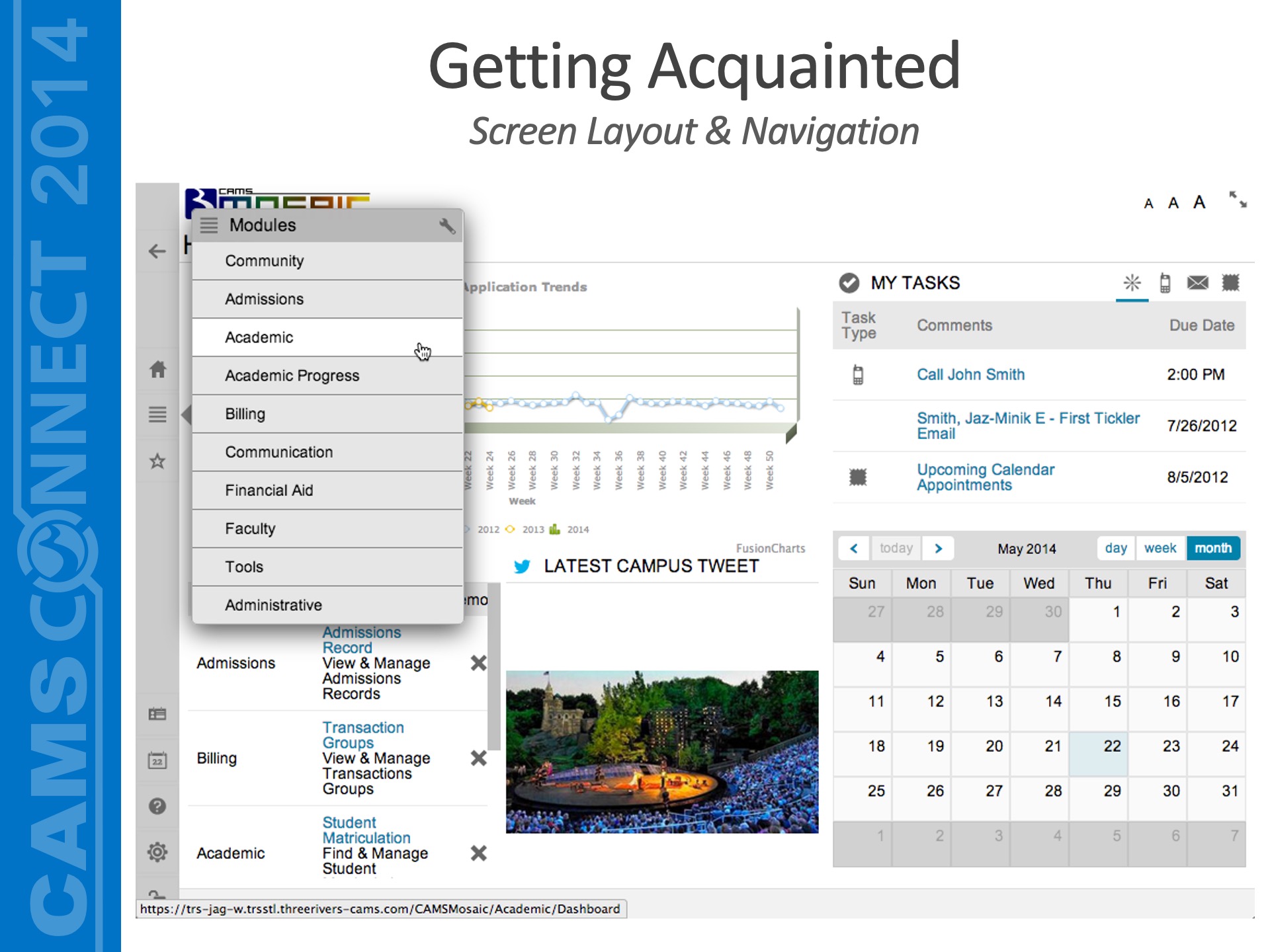Go to next month arrow
This screenshot has width=1270, height=952.
pyautogui.click(x=938, y=548)
